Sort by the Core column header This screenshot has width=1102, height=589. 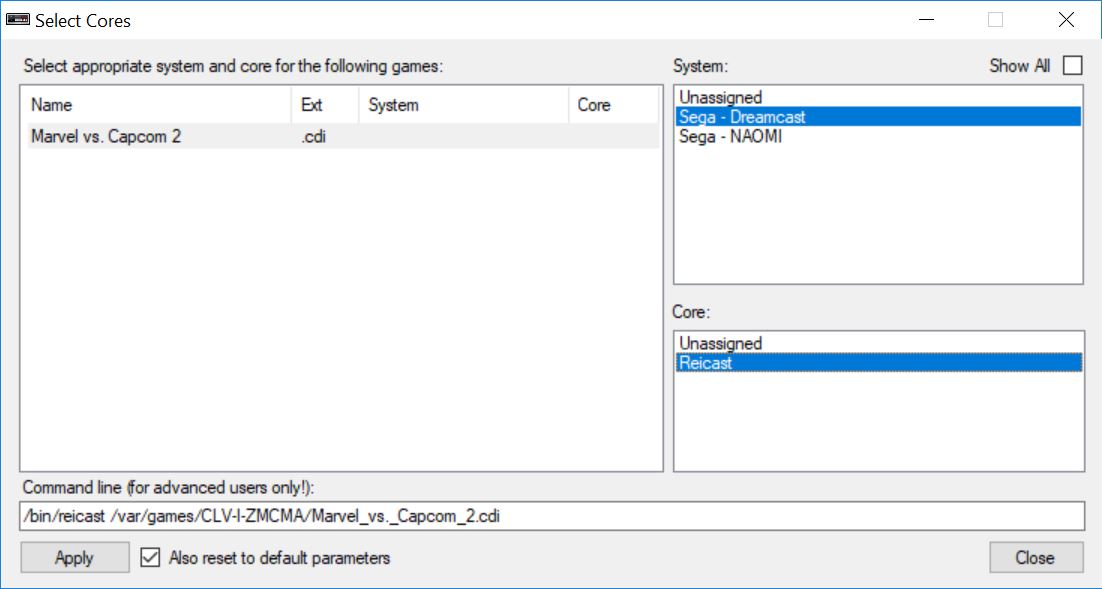[613, 105]
